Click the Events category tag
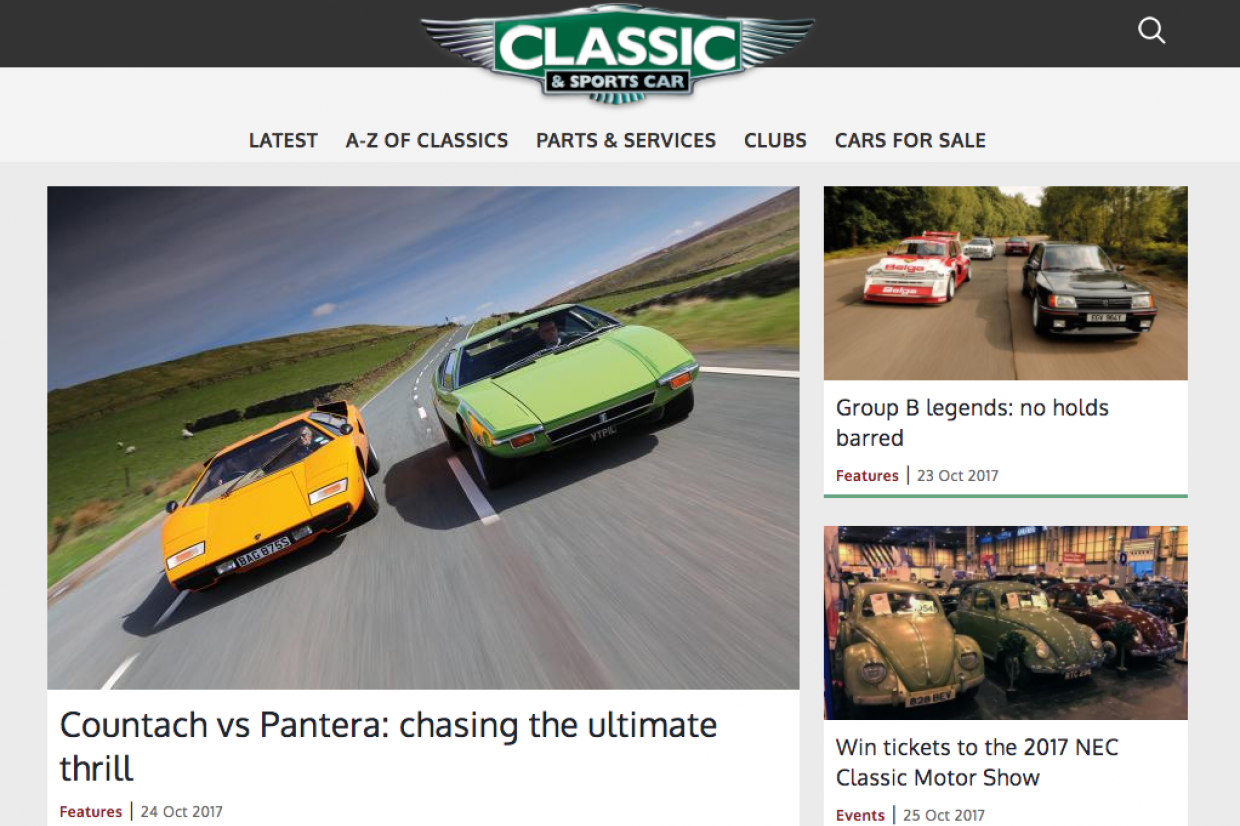Image resolution: width=1240 pixels, height=826 pixels. [x=860, y=815]
